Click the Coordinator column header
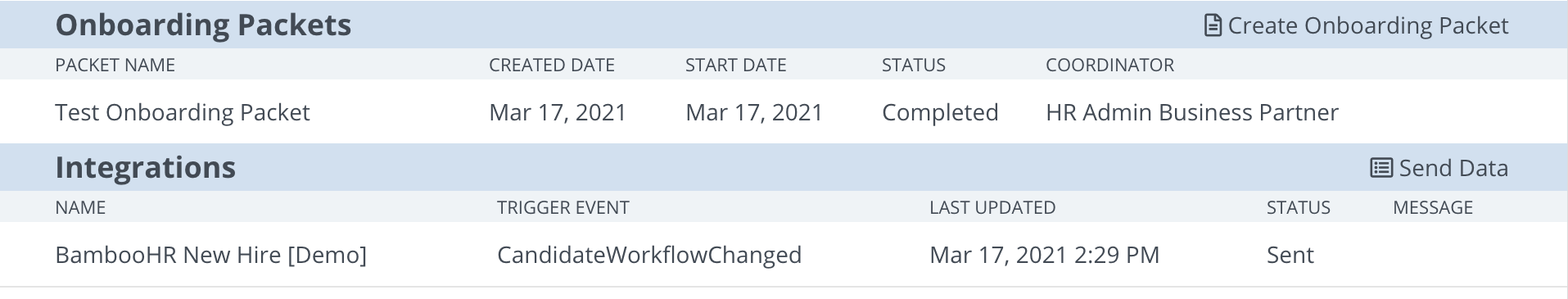Image resolution: width=1568 pixels, height=299 pixels. pyautogui.click(x=1109, y=65)
